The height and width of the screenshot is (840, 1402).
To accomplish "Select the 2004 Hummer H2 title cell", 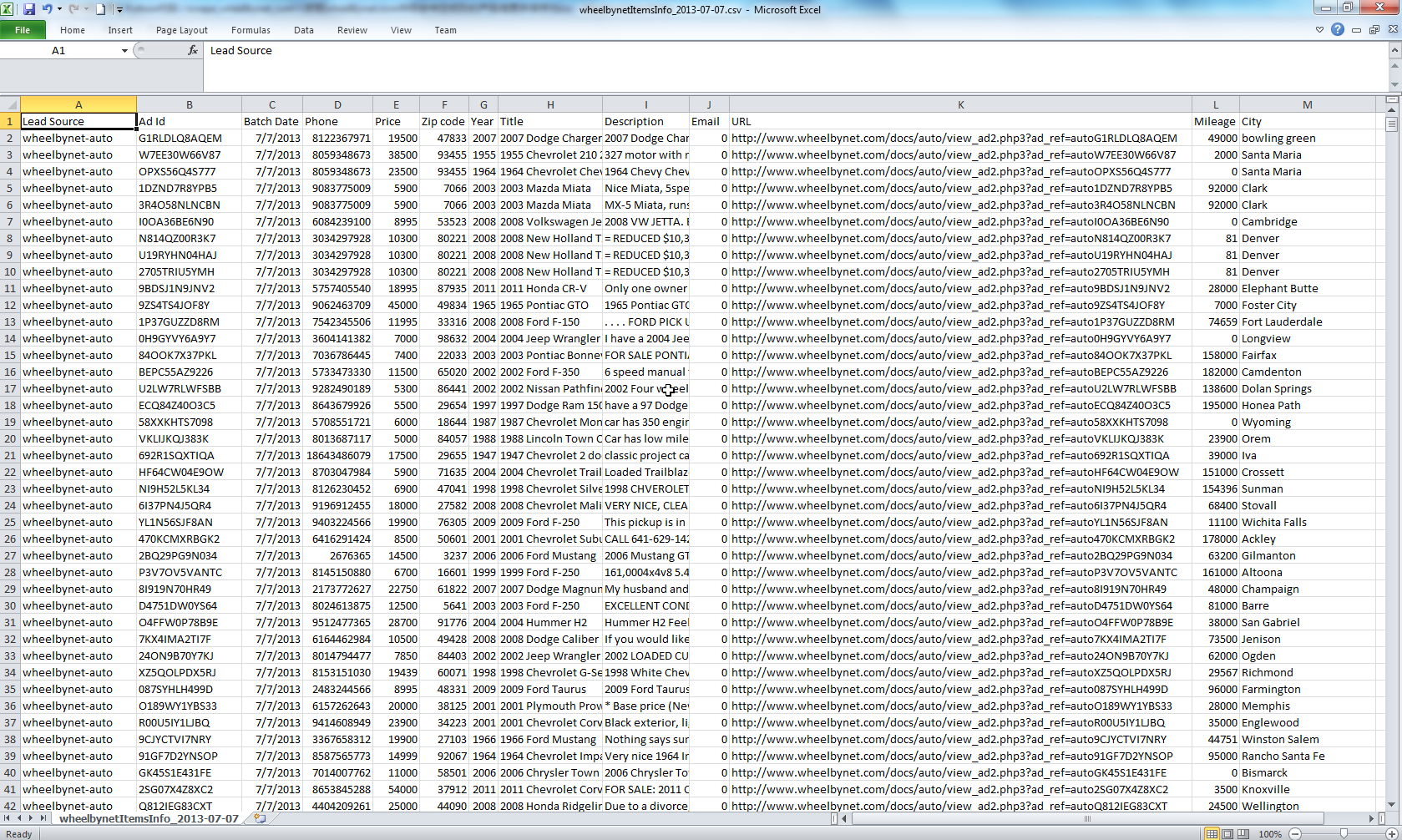I will pos(550,622).
